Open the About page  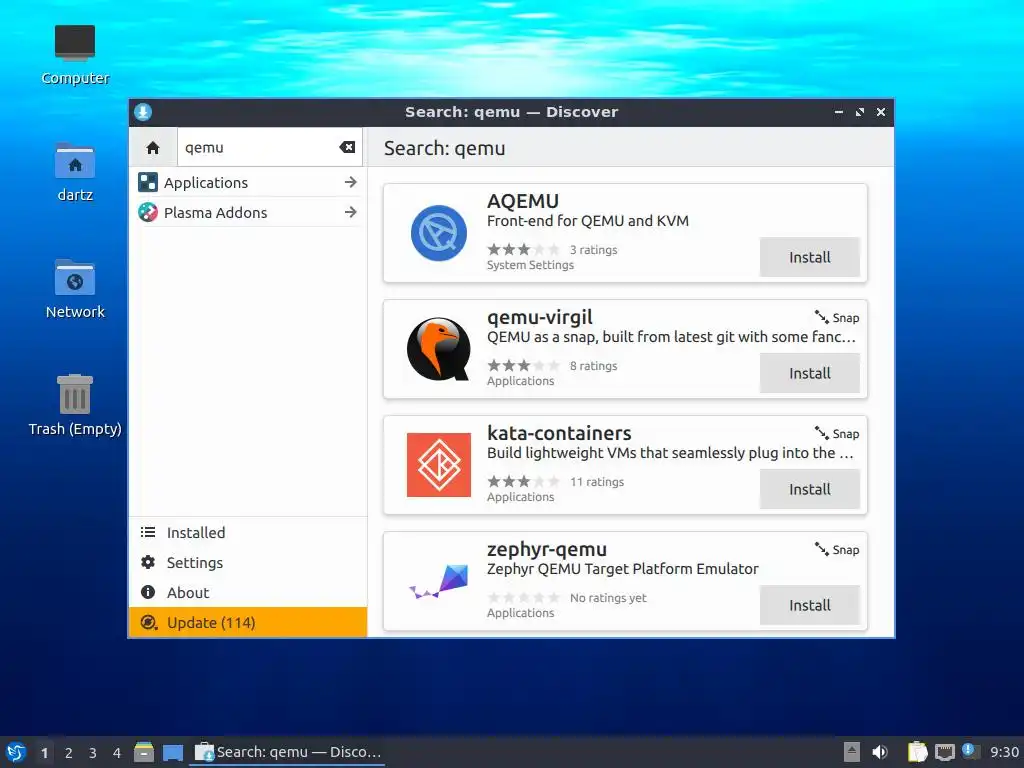click(248, 592)
